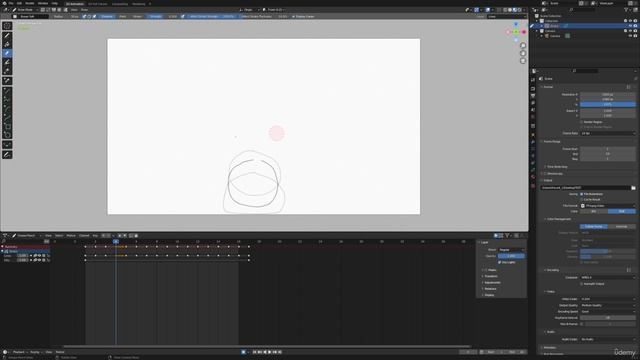Open the Video Codec dropdown
Viewport: 640px width, 360px height.
click(608, 299)
